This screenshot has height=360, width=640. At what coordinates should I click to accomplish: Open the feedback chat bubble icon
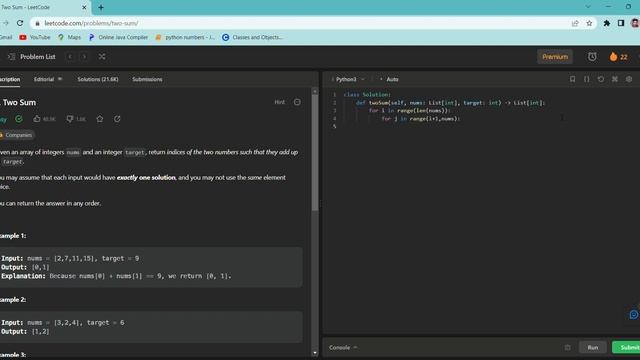[x=634, y=315]
